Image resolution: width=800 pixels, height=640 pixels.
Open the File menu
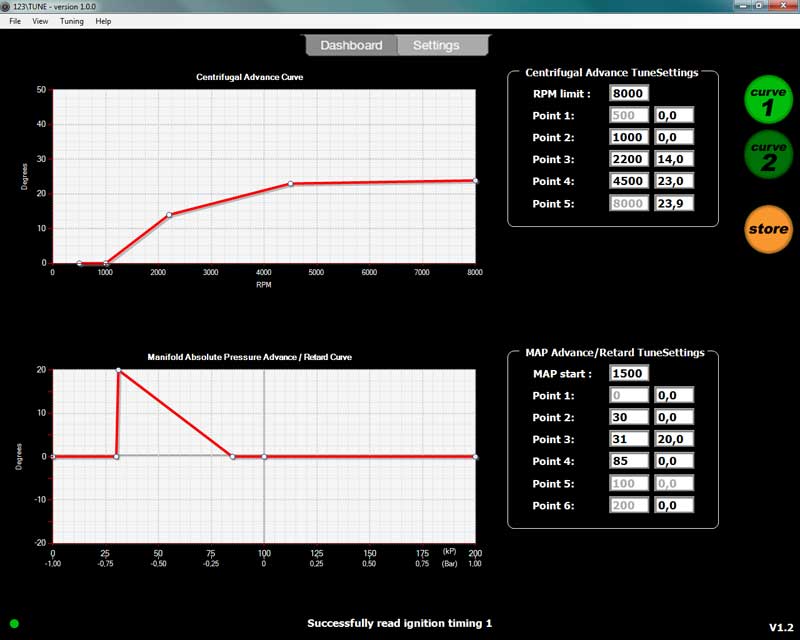15,21
